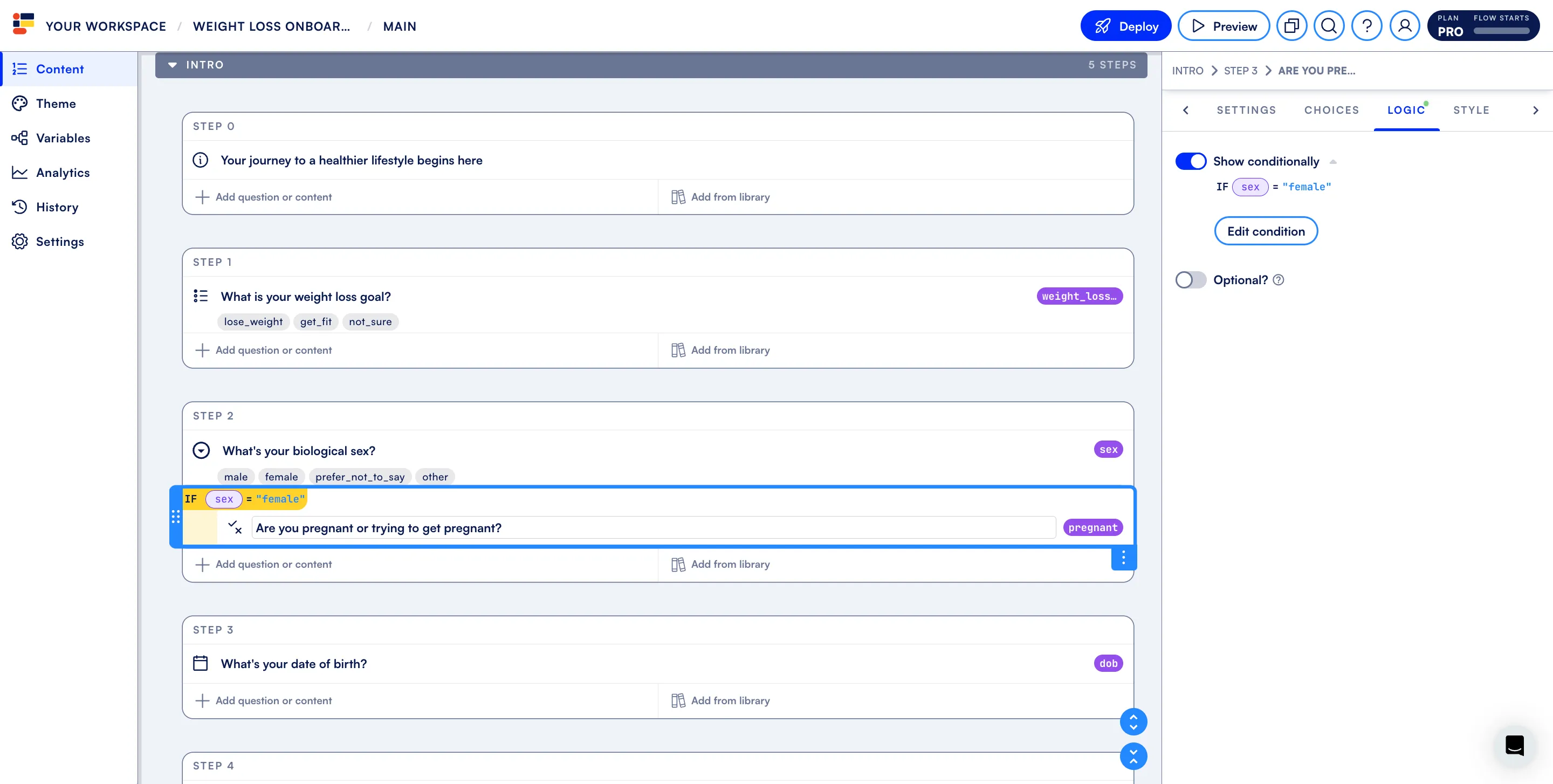The height and width of the screenshot is (784, 1553).
Task: Click the right arrow in the tab bar
Action: (x=1536, y=111)
